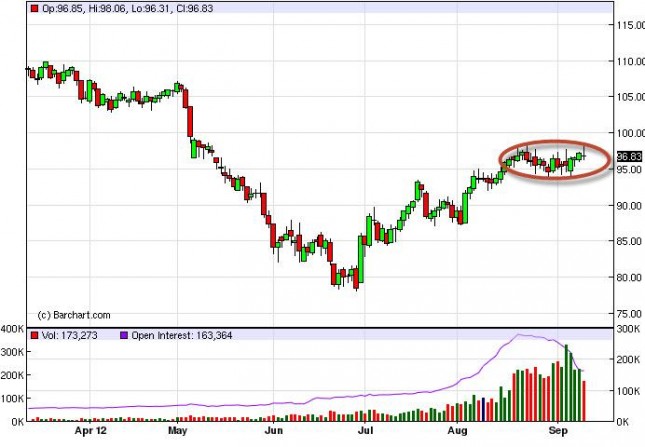Screen dimensions: 645x447
Task: Click the 'Jul' date axis label
Action: click(365, 431)
